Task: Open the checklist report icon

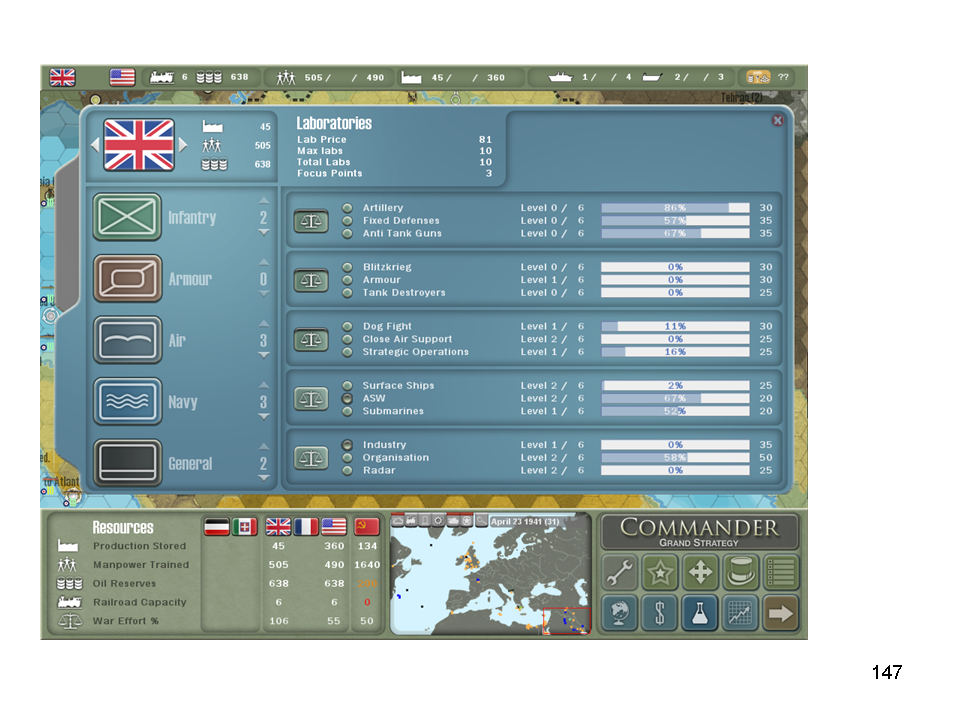Action: [781, 573]
